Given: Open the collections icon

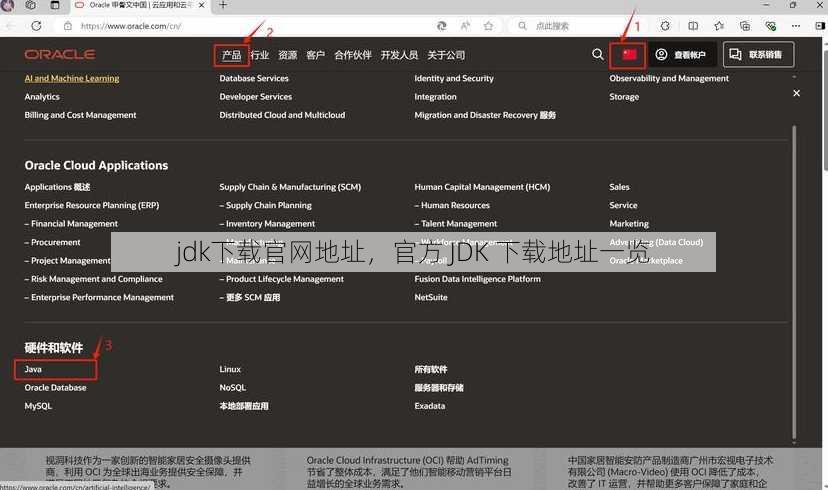Looking at the screenshot, I should coord(745,25).
